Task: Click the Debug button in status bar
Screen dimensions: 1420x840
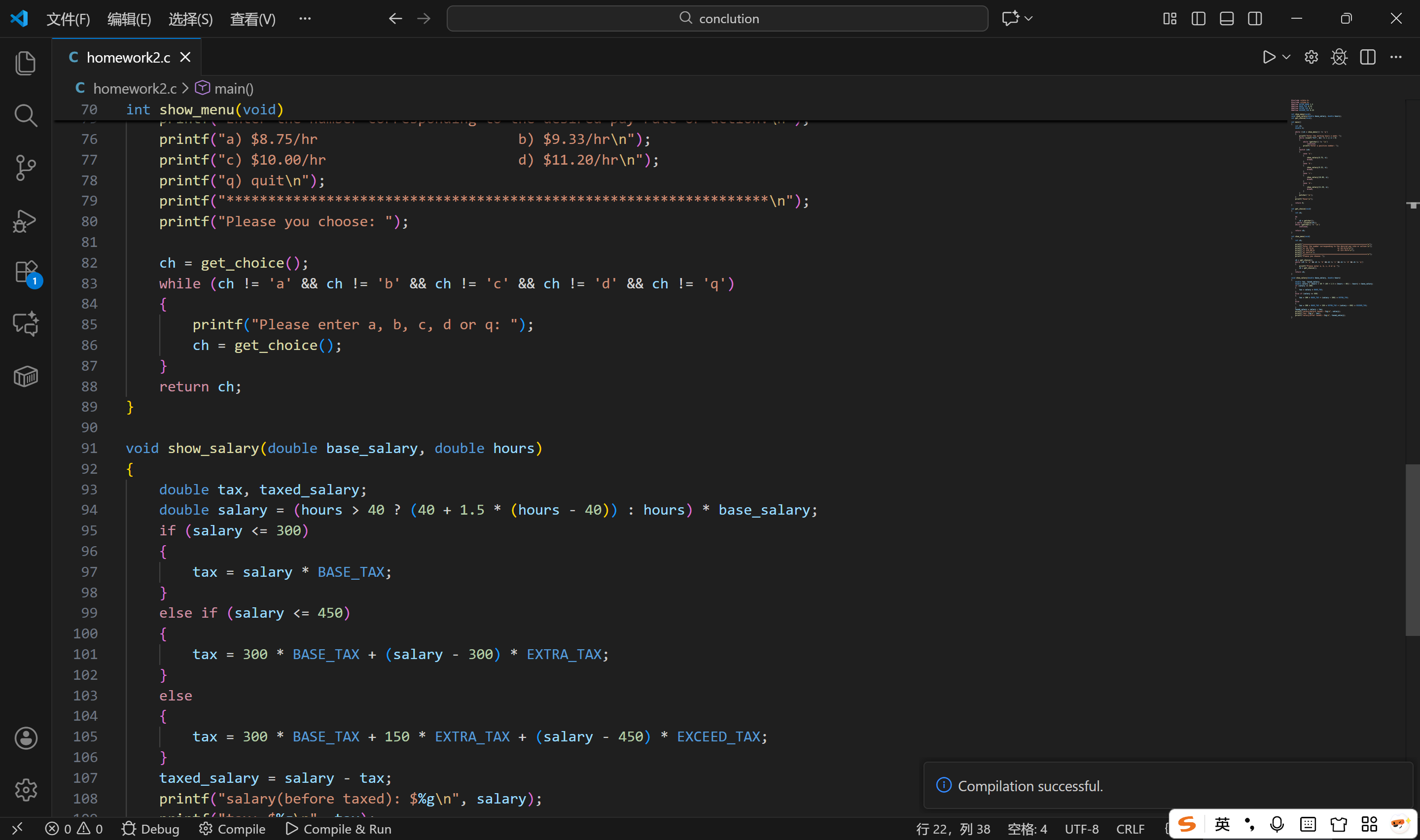Action: [150, 829]
